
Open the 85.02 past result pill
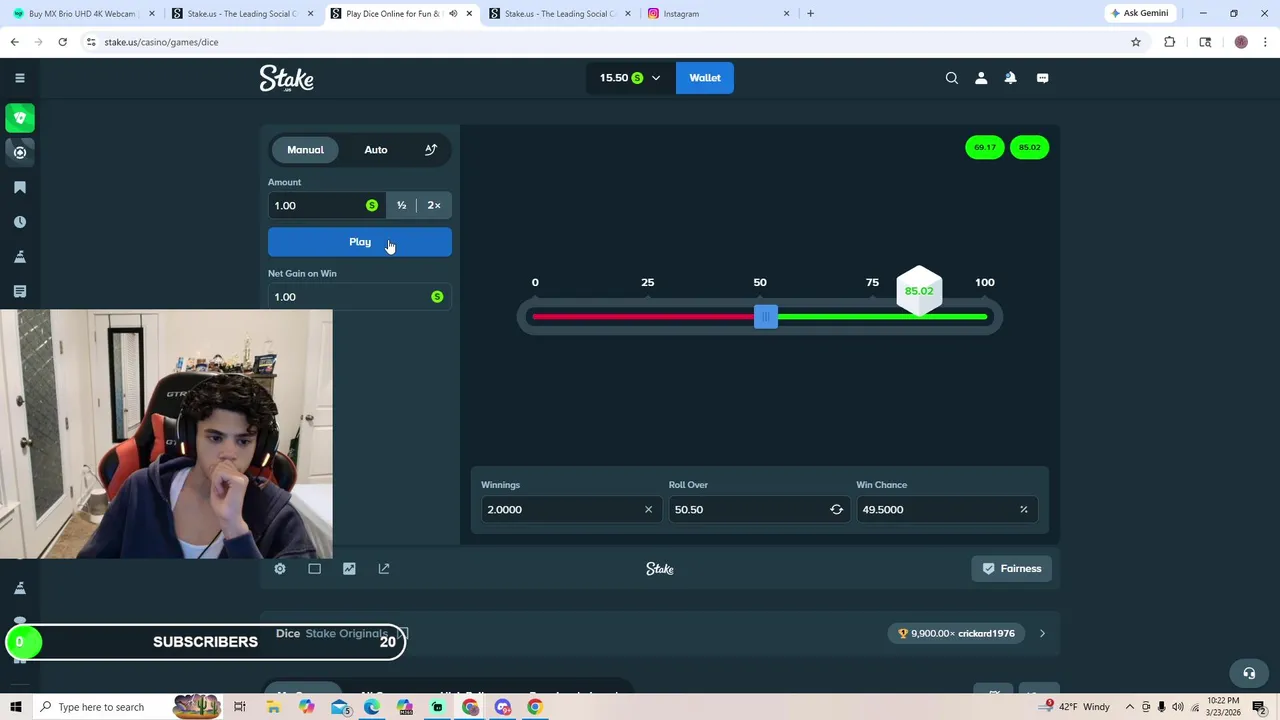click(1029, 147)
